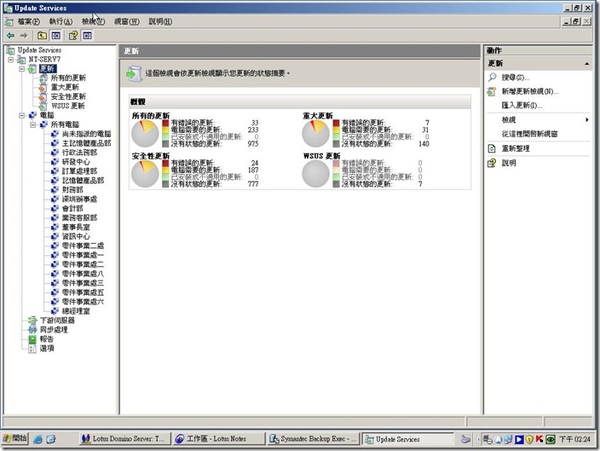The height and width of the screenshot is (451, 600).
Task: Click the Up one level folder icon
Action: coord(42,36)
